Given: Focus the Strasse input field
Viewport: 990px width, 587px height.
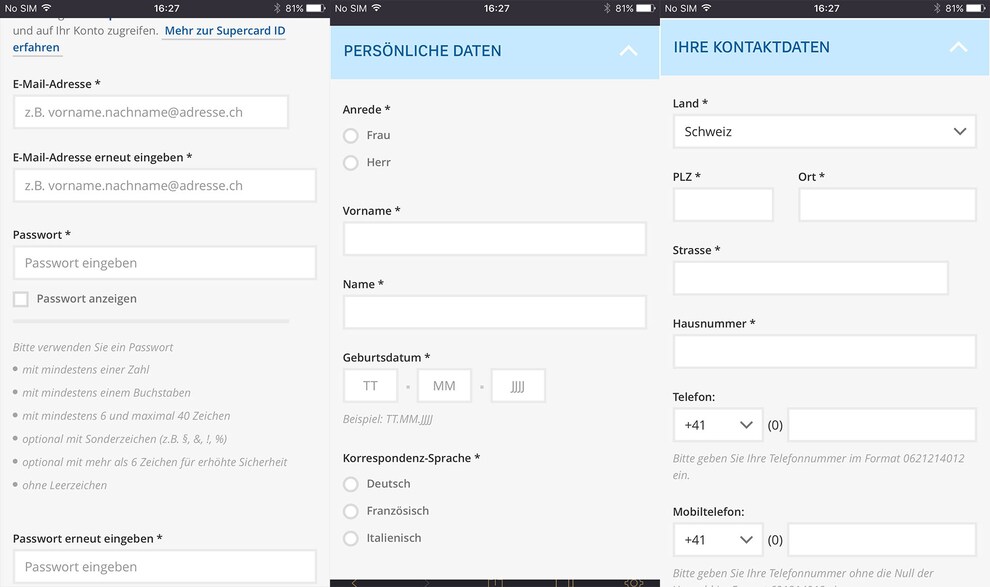Looking at the screenshot, I should point(811,278).
